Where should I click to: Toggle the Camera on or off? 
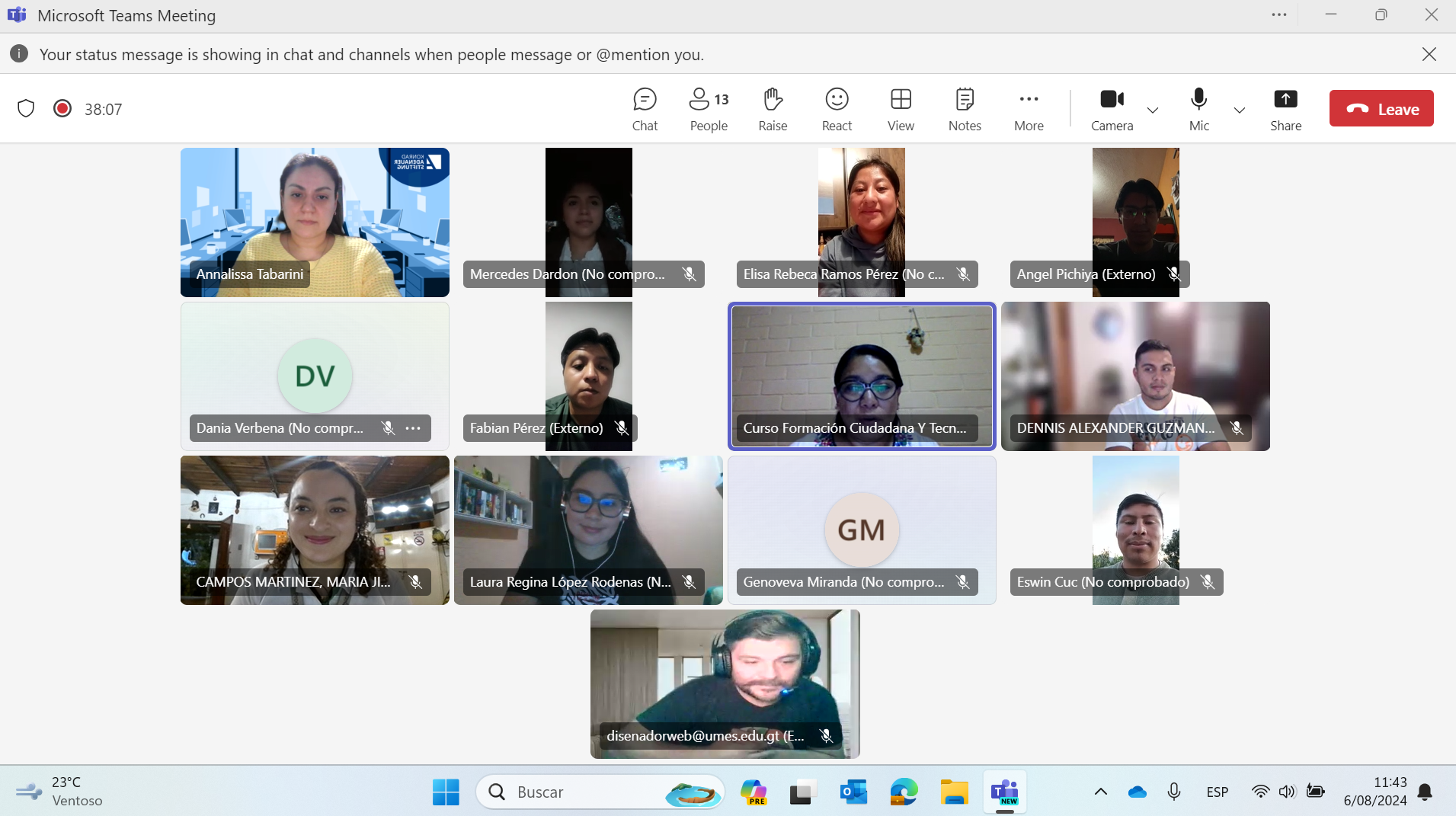coord(1111,109)
